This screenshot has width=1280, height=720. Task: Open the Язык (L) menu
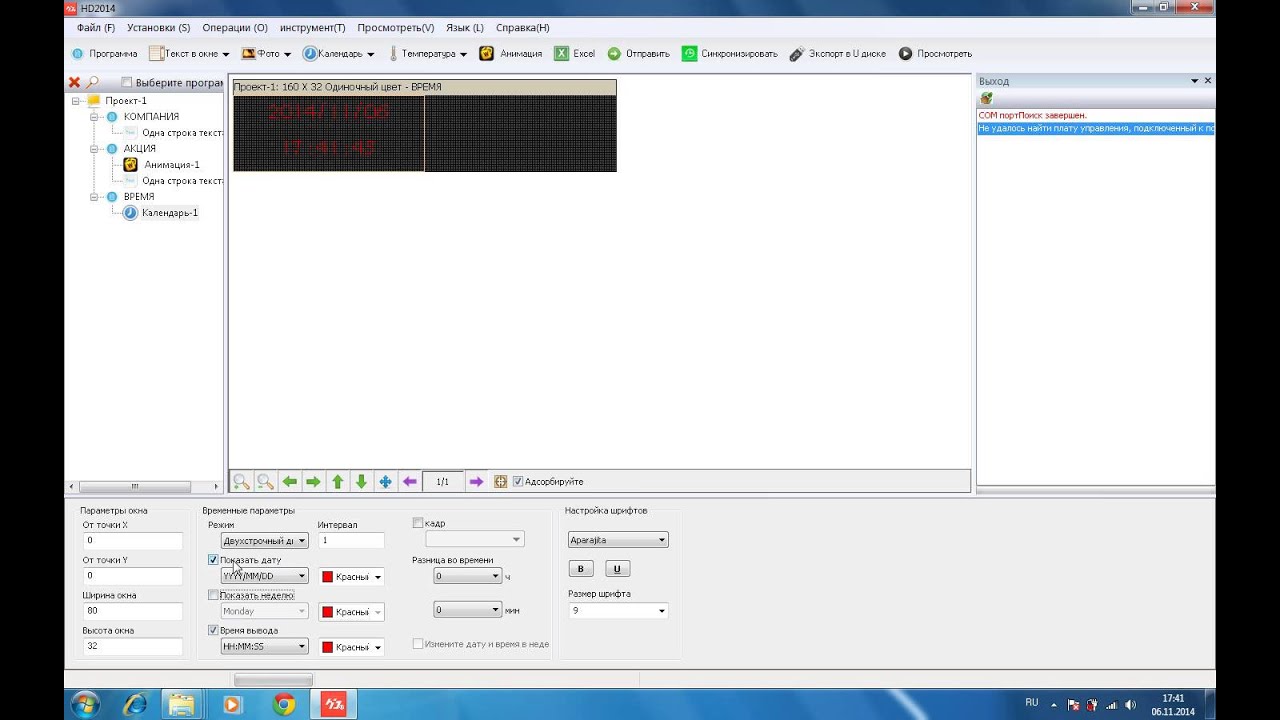pos(465,28)
